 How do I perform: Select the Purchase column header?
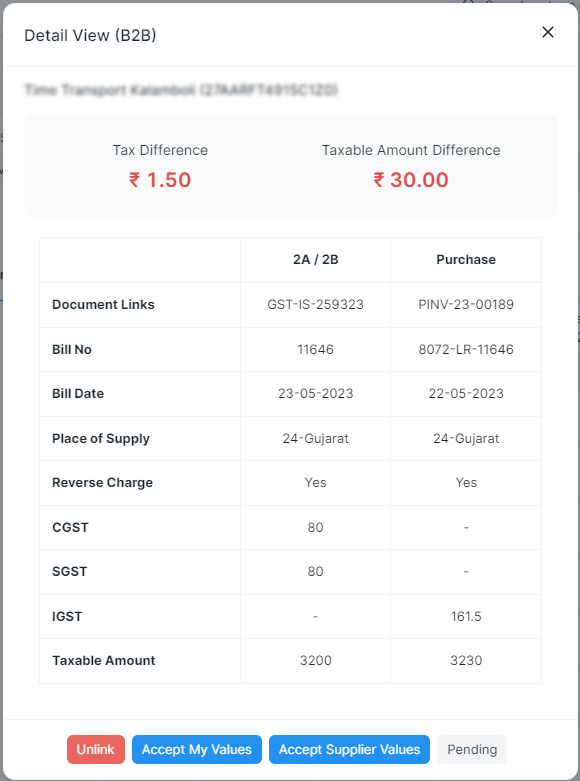point(466,260)
